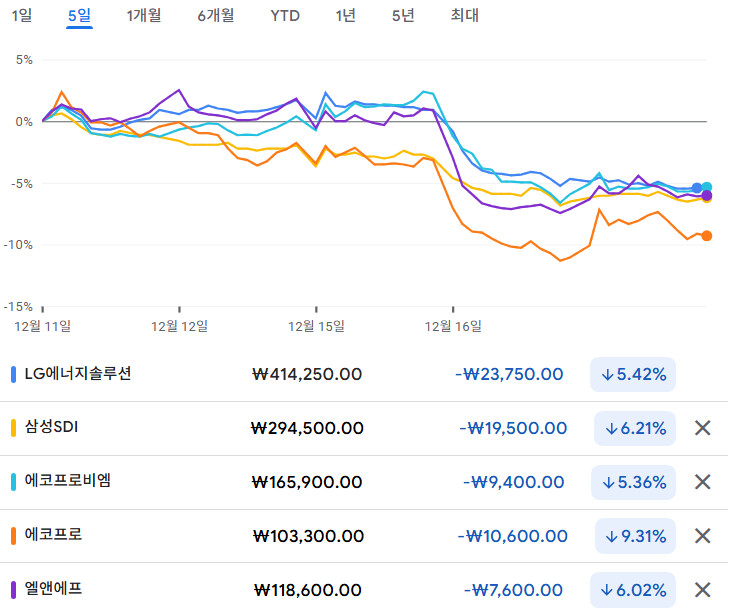Select the 1년 time range

[345, 15]
